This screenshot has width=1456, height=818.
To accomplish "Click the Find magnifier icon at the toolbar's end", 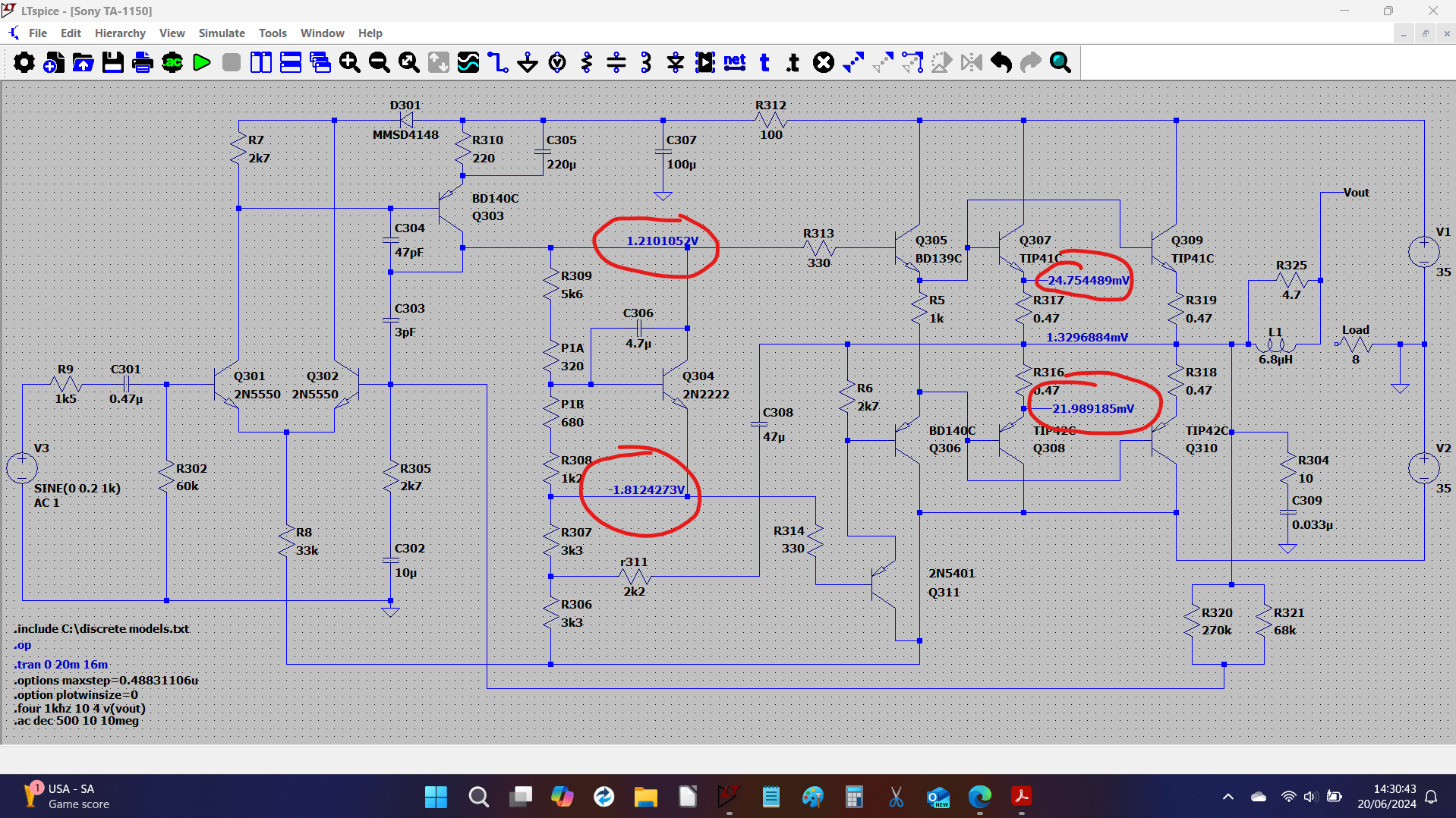I will coord(1060,62).
